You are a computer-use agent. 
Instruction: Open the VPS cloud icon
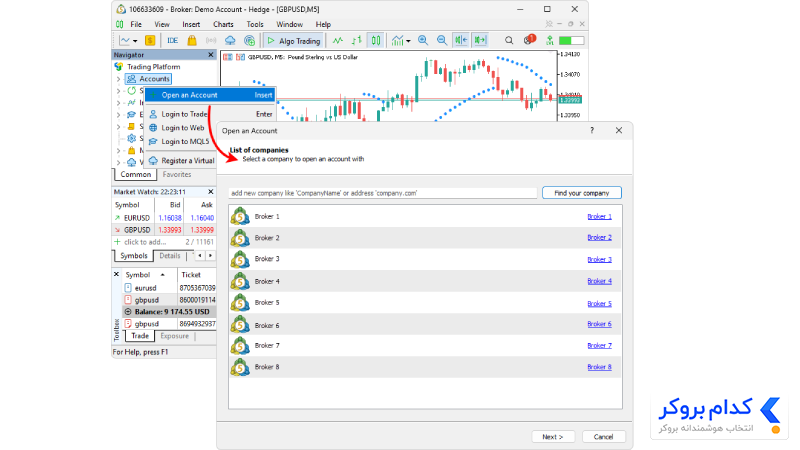tap(230, 40)
